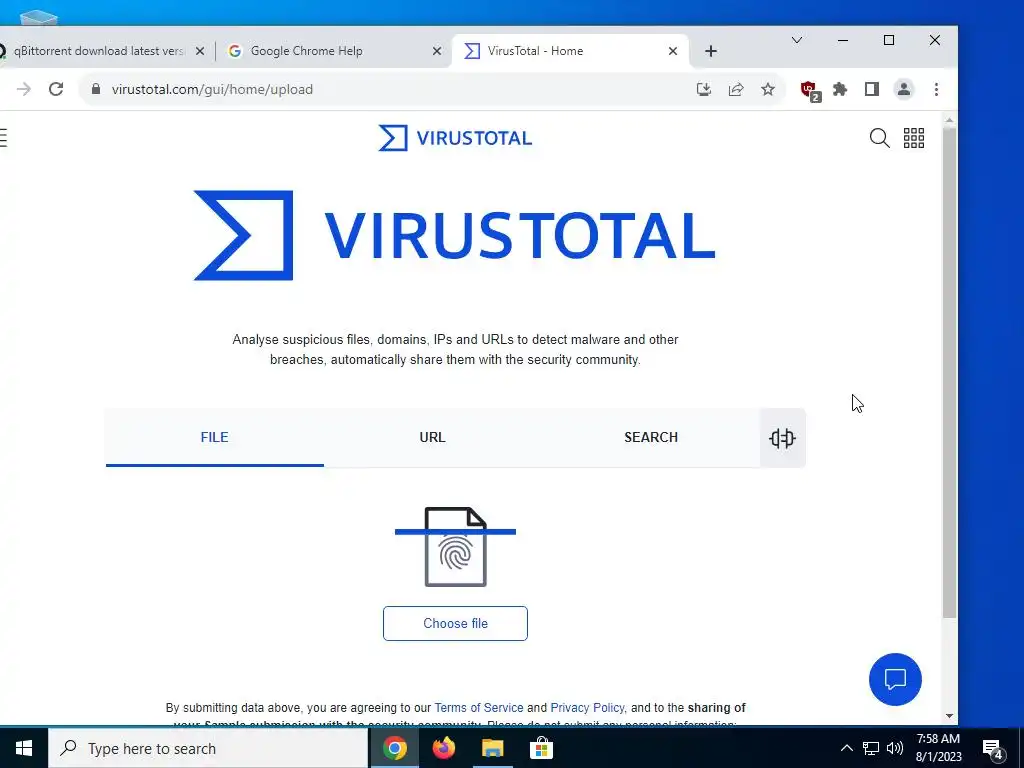Open the notification center icon
The height and width of the screenshot is (768, 1024).
tap(993, 749)
